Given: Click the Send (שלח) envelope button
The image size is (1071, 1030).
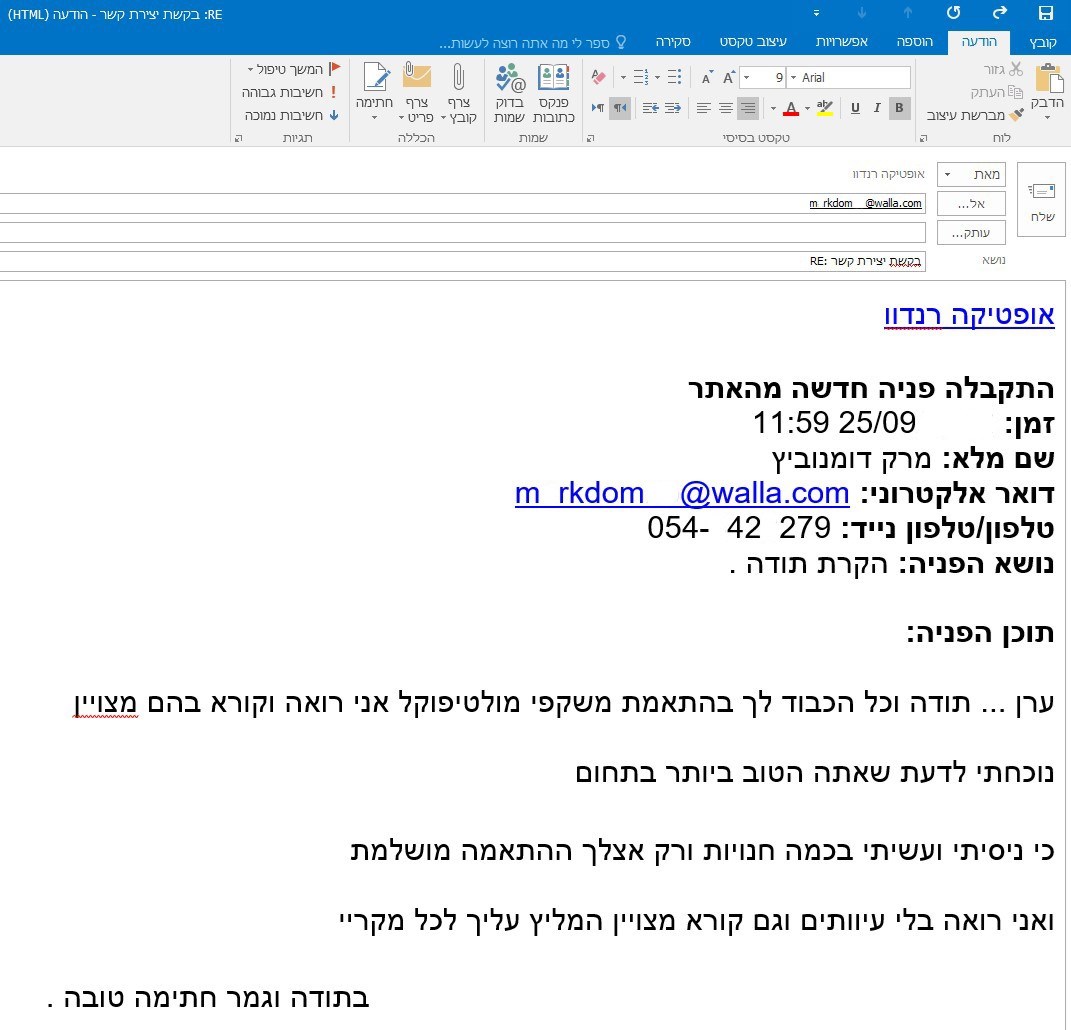Looking at the screenshot, I should (1042, 199).
